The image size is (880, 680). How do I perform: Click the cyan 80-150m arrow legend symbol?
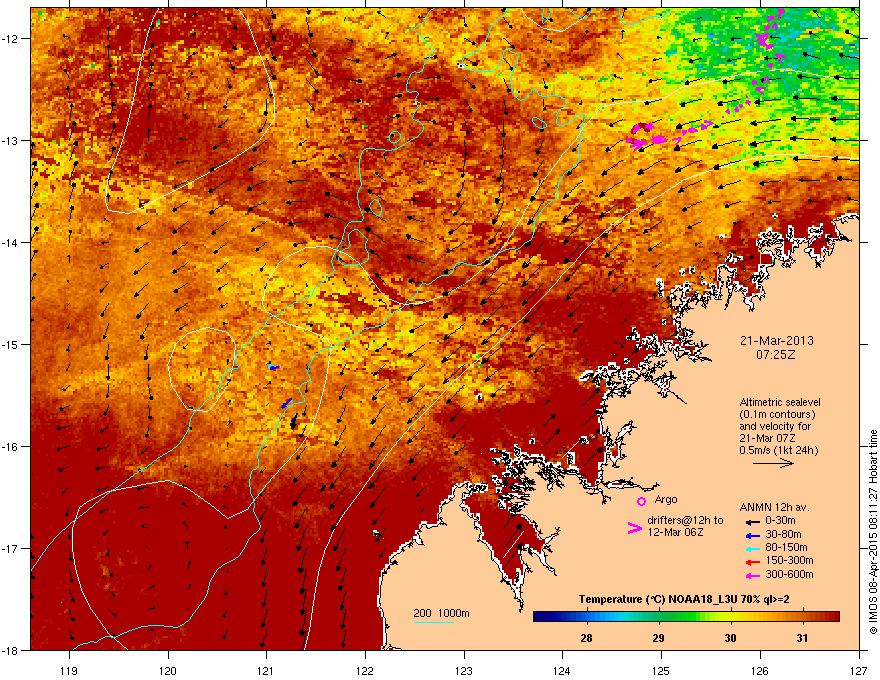[x=752, y=548]
